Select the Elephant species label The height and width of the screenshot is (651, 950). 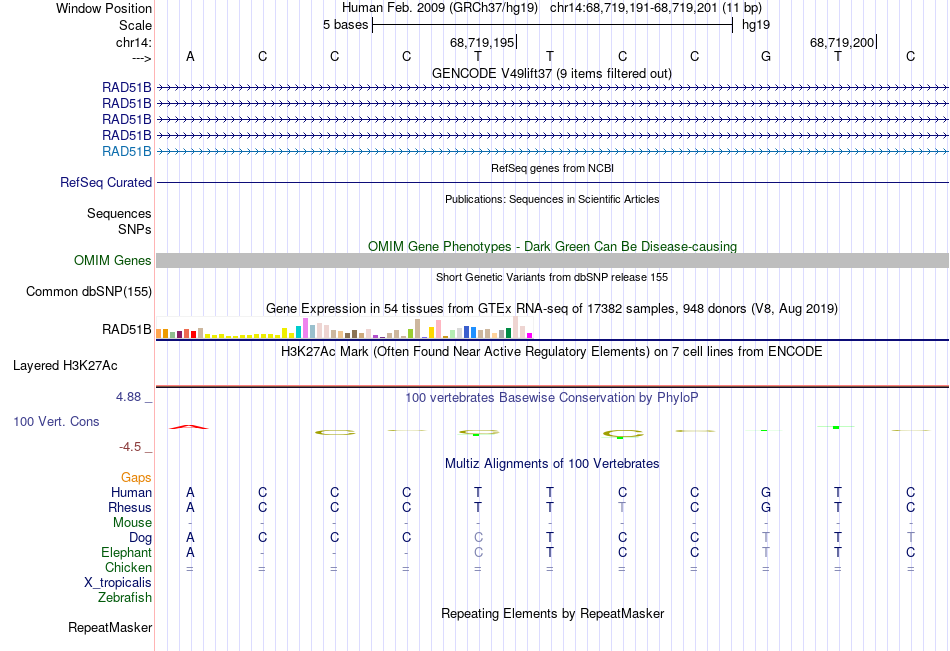[127, 552]
